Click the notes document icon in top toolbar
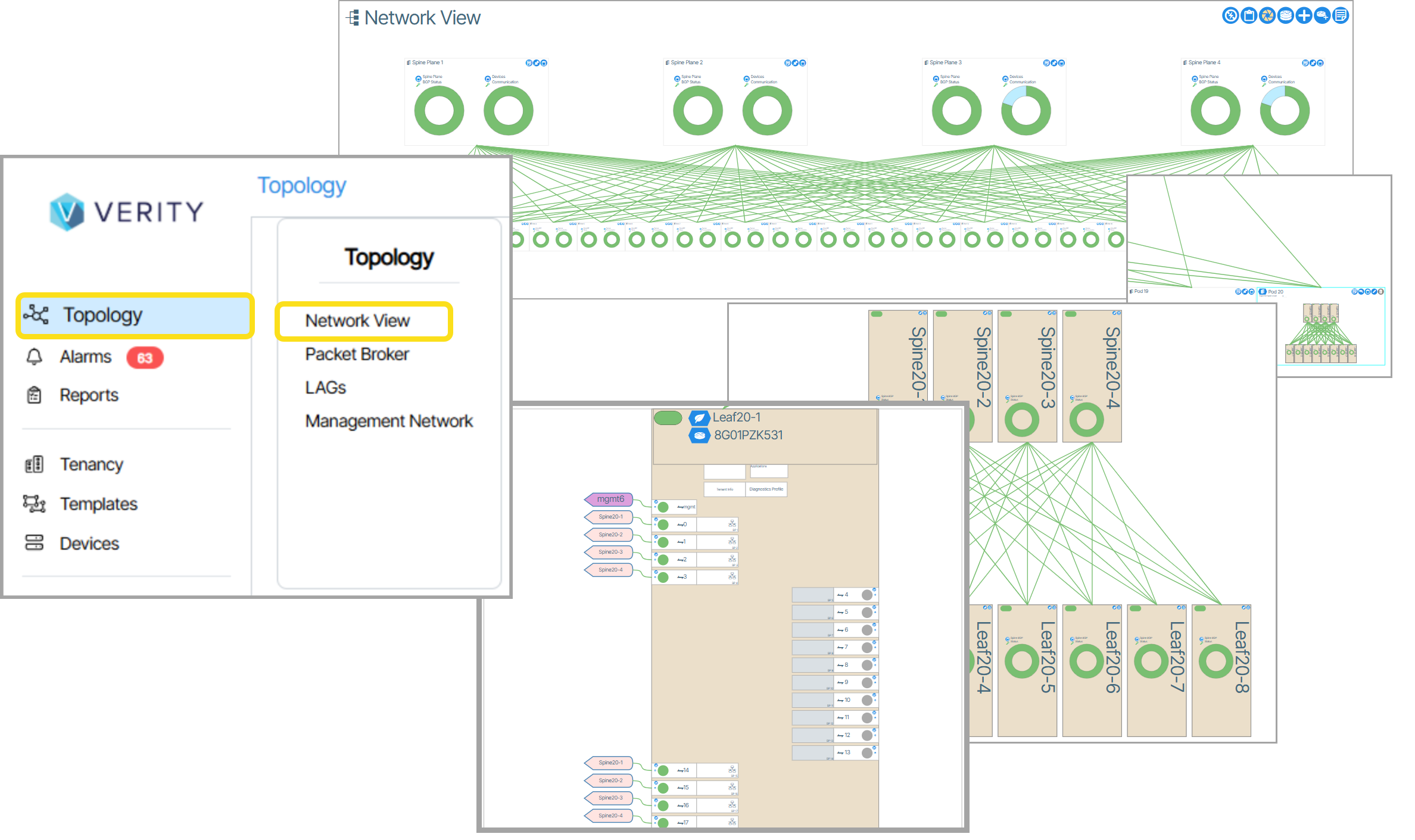This screenshot has height=840, width=1415. [x=1341, y=15]
